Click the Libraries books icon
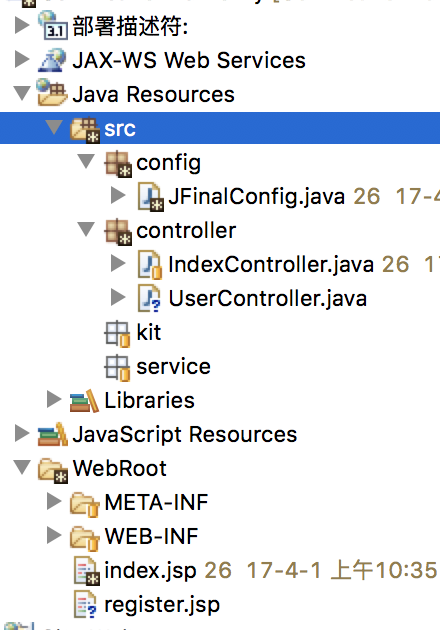This screenshot has height=630, width=440. (x=84, y=401)
